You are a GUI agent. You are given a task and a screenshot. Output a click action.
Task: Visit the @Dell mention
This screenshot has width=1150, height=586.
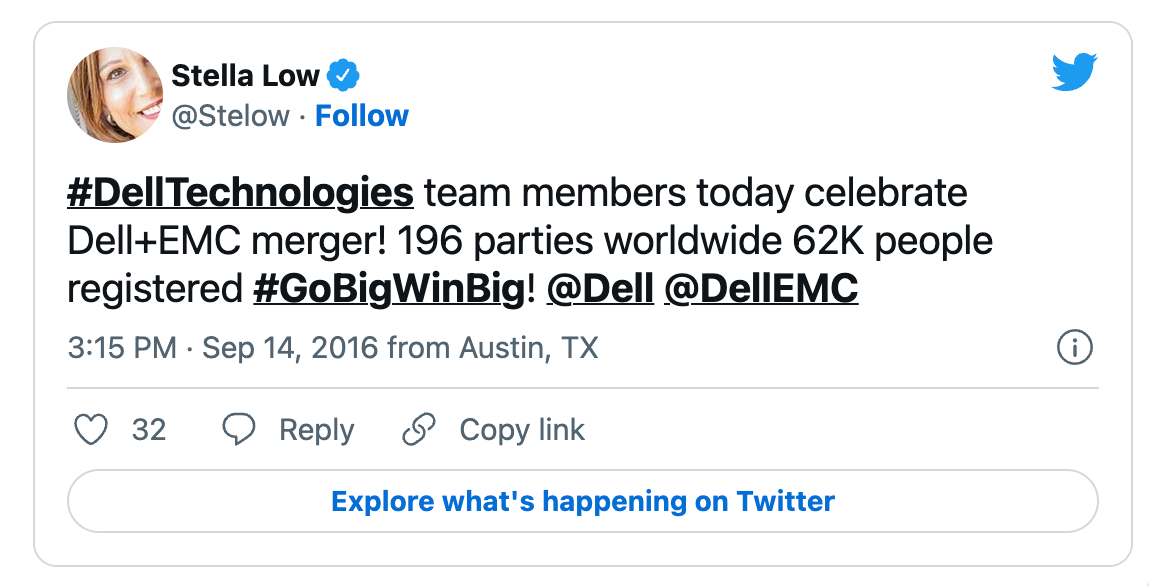tap(600, 290)
